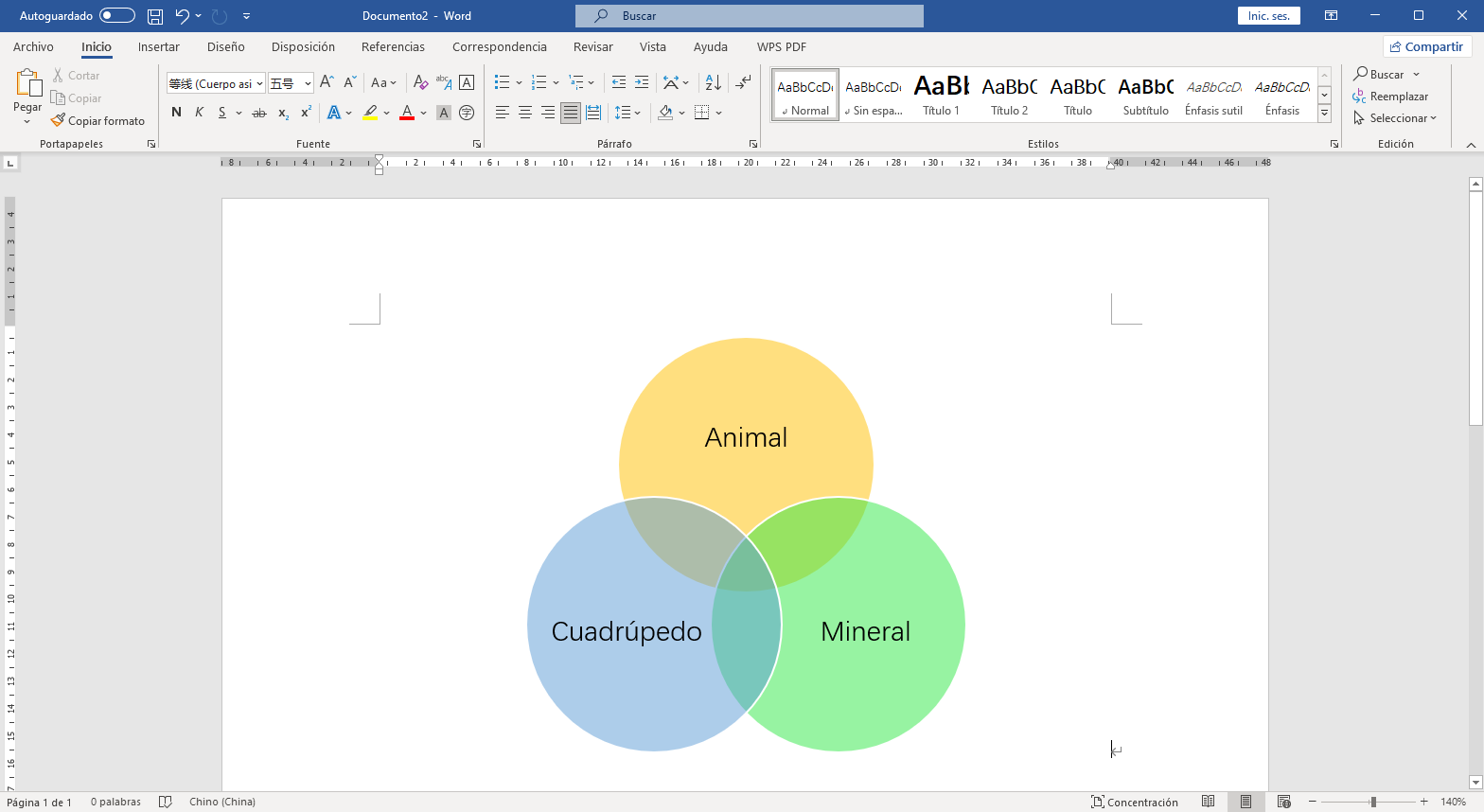The height and width of the screenshot is (812, 1484).
Task: Expand the styles gallery
Action: tap(1325, 114)
